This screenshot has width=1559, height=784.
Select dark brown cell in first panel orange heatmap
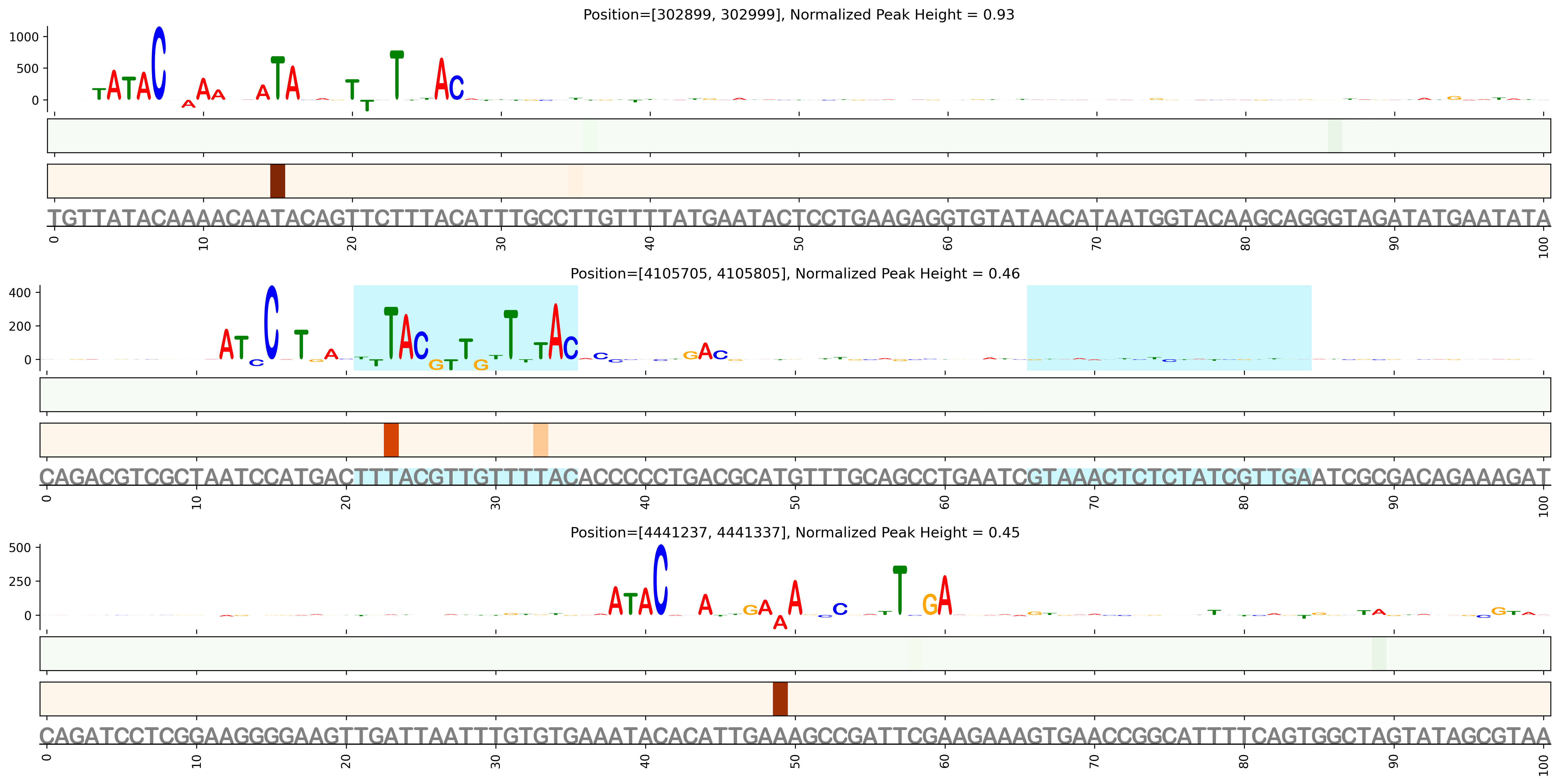277,181
